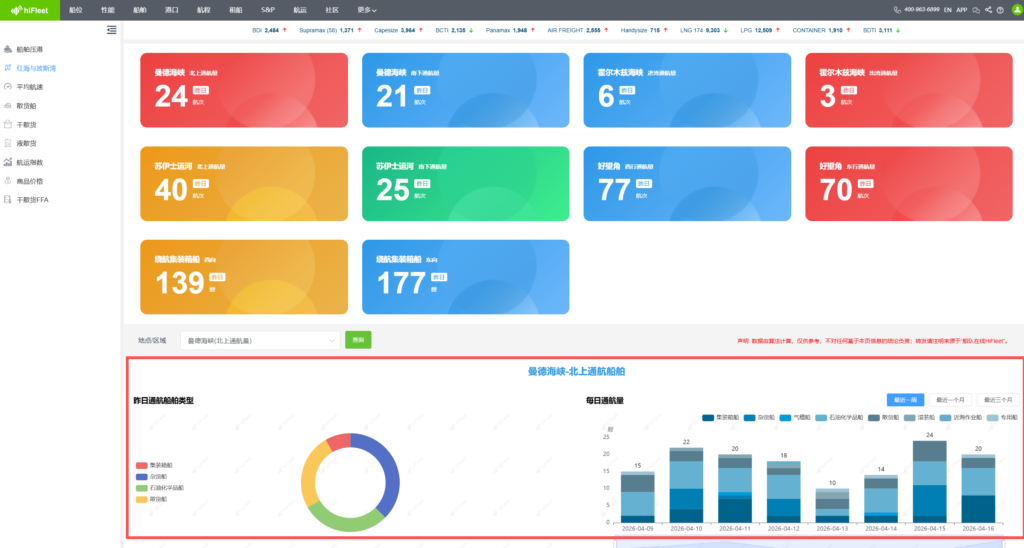This screenshot has width=1024, height=548.
Task: Click the share icon in the header
Action: click(988, 10)
